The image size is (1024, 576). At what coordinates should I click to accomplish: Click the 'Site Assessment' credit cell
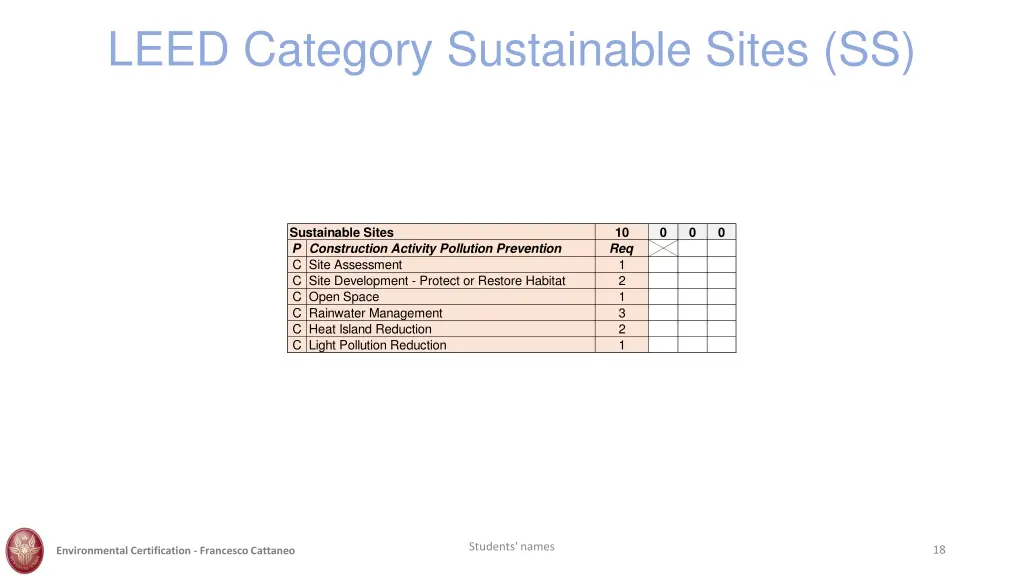355,265
